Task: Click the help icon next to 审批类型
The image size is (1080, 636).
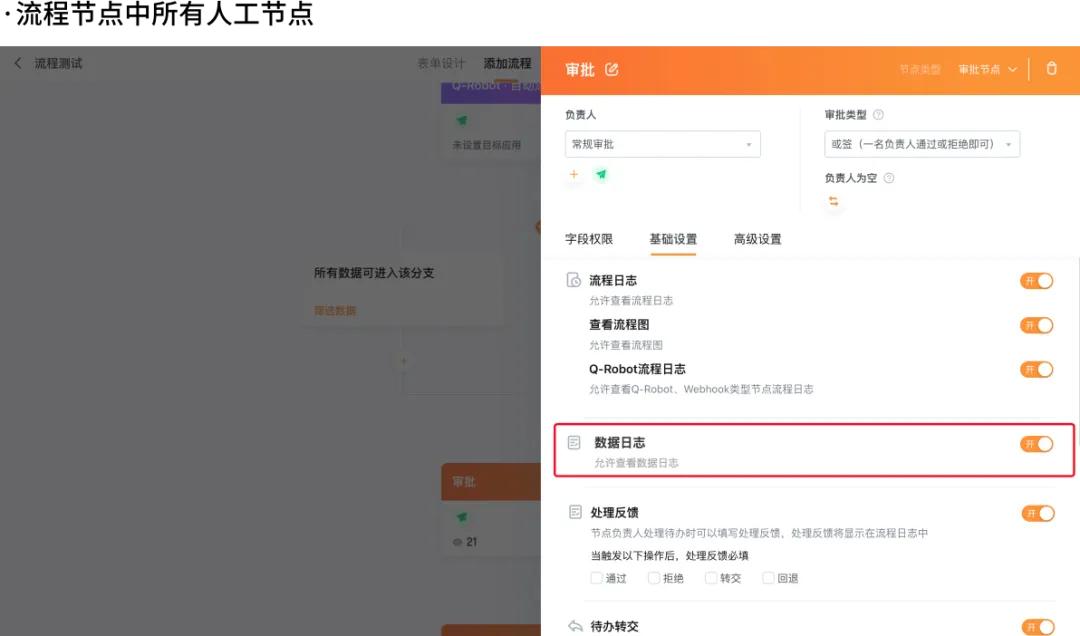Action: pyautogui.click(x=878, y=115)
